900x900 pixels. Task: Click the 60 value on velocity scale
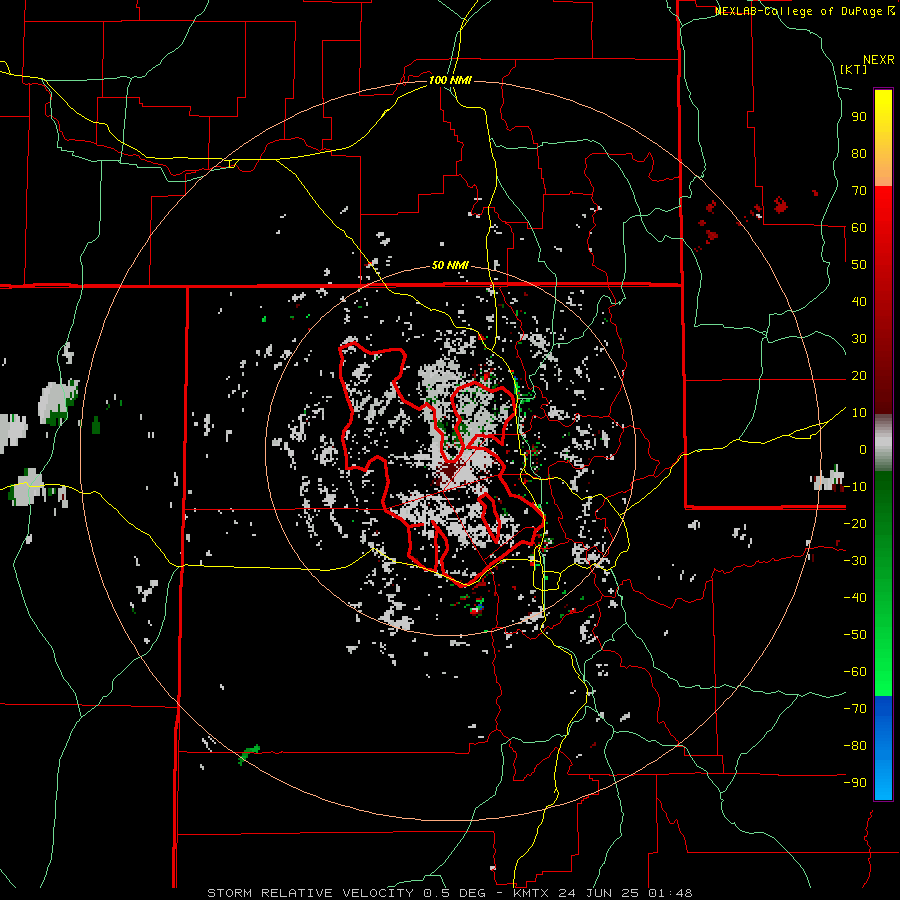[859, 227]
